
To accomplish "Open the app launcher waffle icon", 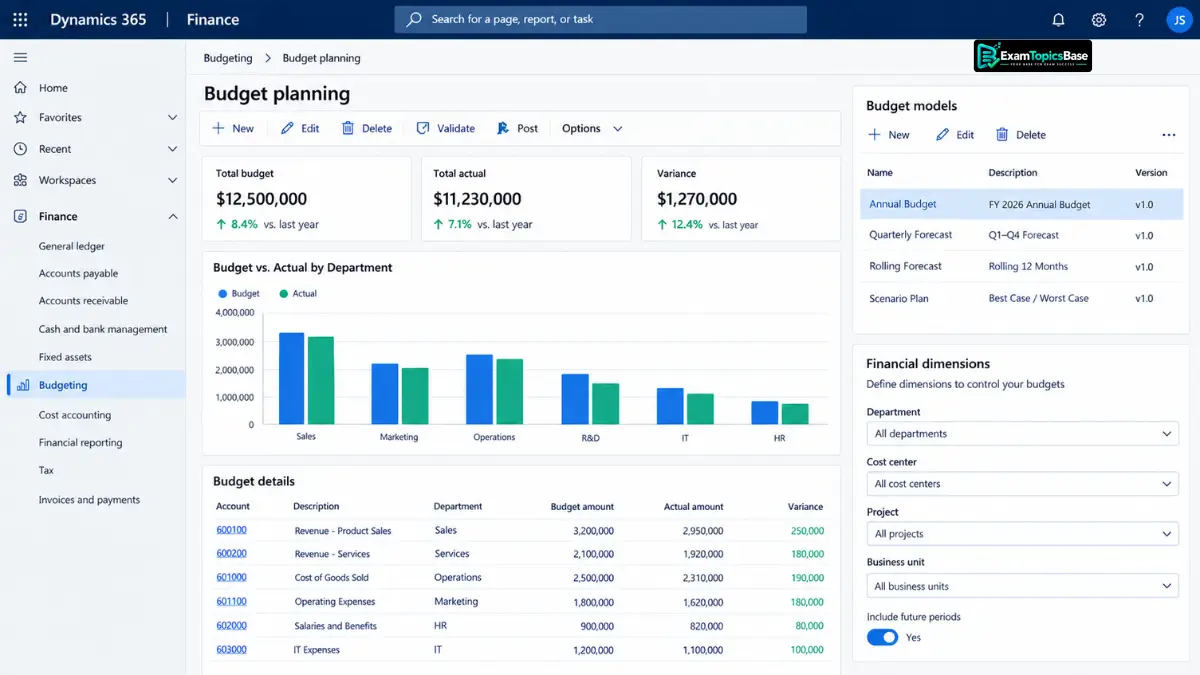I will (20, 20).
